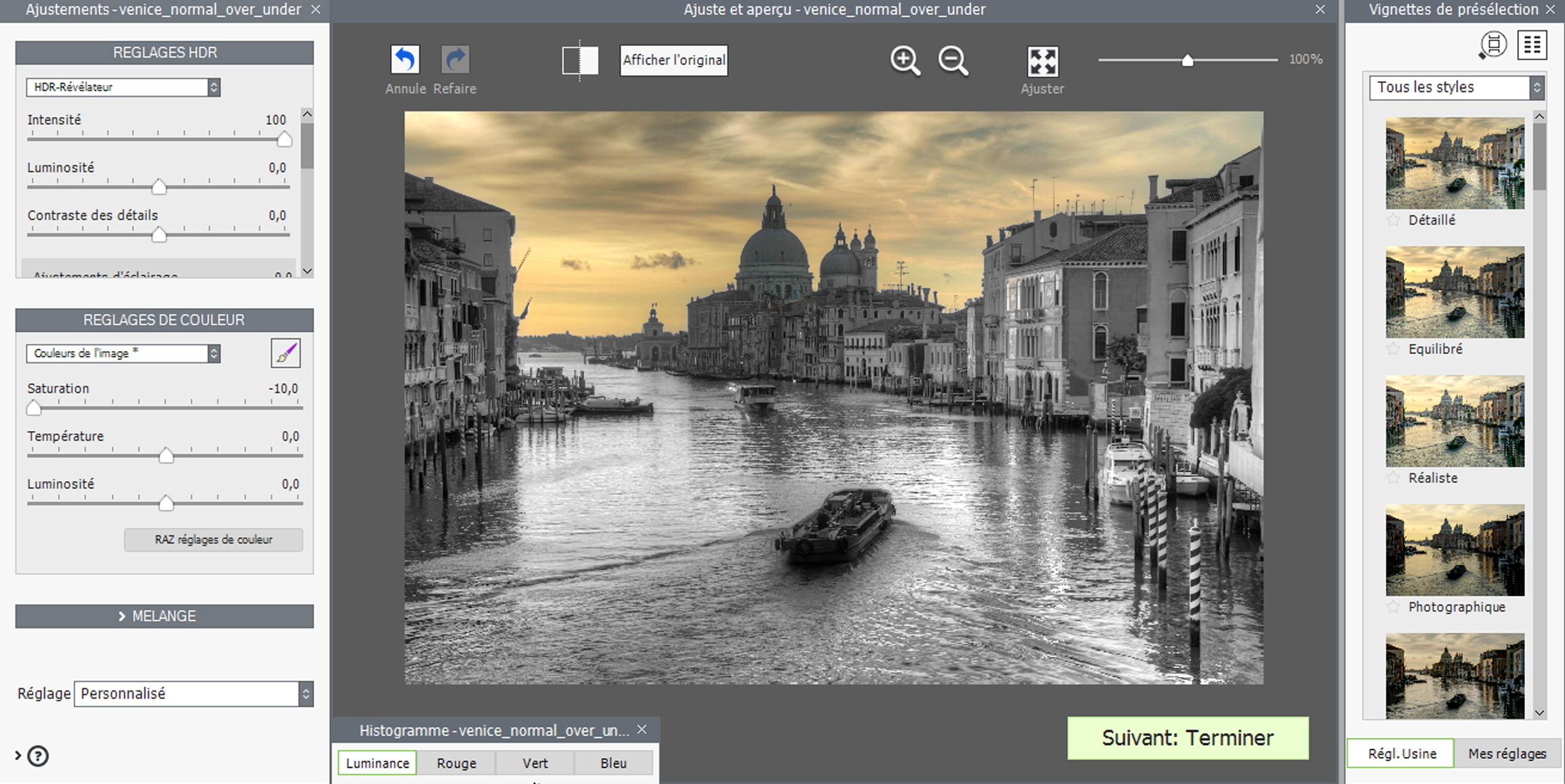Click the Annule undo icon

coord(405,60)
